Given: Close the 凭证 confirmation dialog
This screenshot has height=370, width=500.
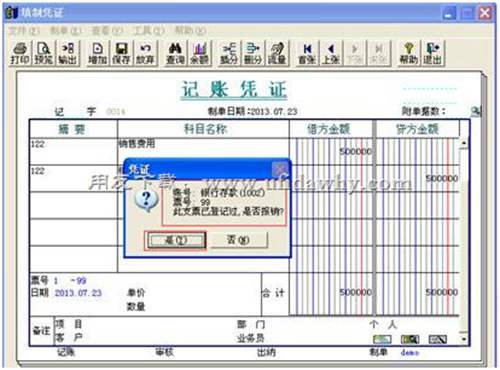Looking at the screenshot, I should 280,170.
